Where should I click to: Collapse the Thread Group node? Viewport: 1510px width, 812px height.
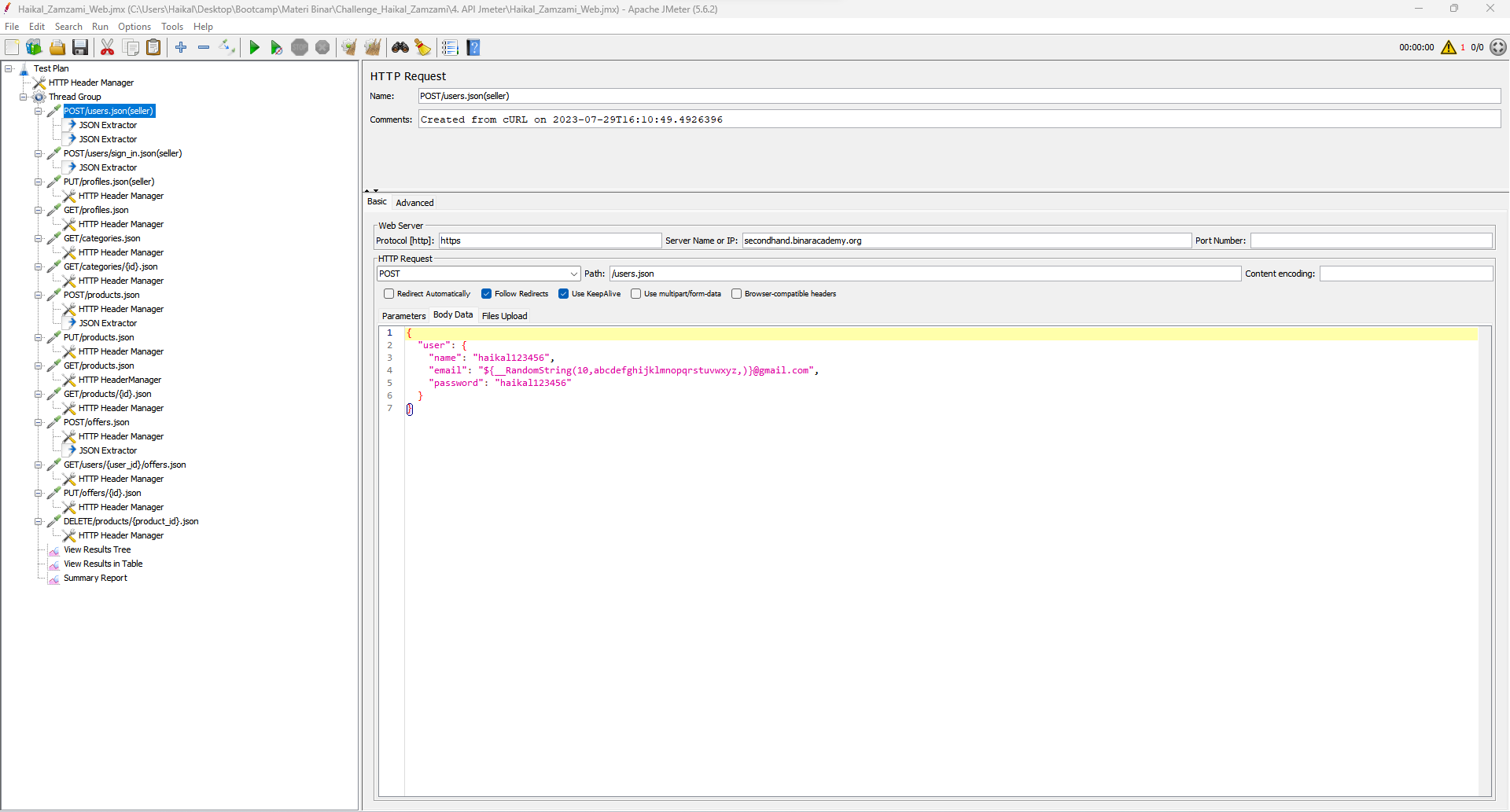24,97
